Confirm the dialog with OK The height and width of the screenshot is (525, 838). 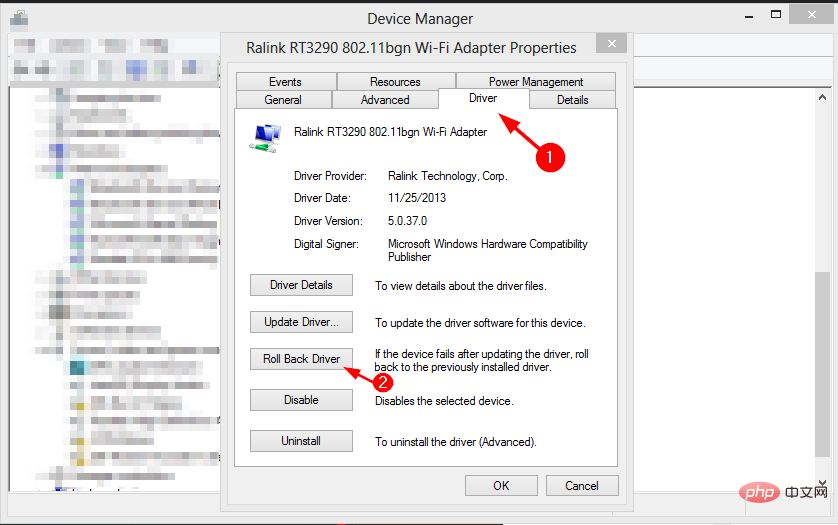click(x=501, y=485)
